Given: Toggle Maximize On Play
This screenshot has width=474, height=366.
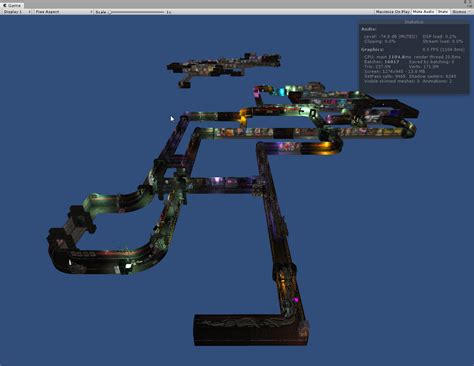Looking at the screenshot, I should pos(392,12).
